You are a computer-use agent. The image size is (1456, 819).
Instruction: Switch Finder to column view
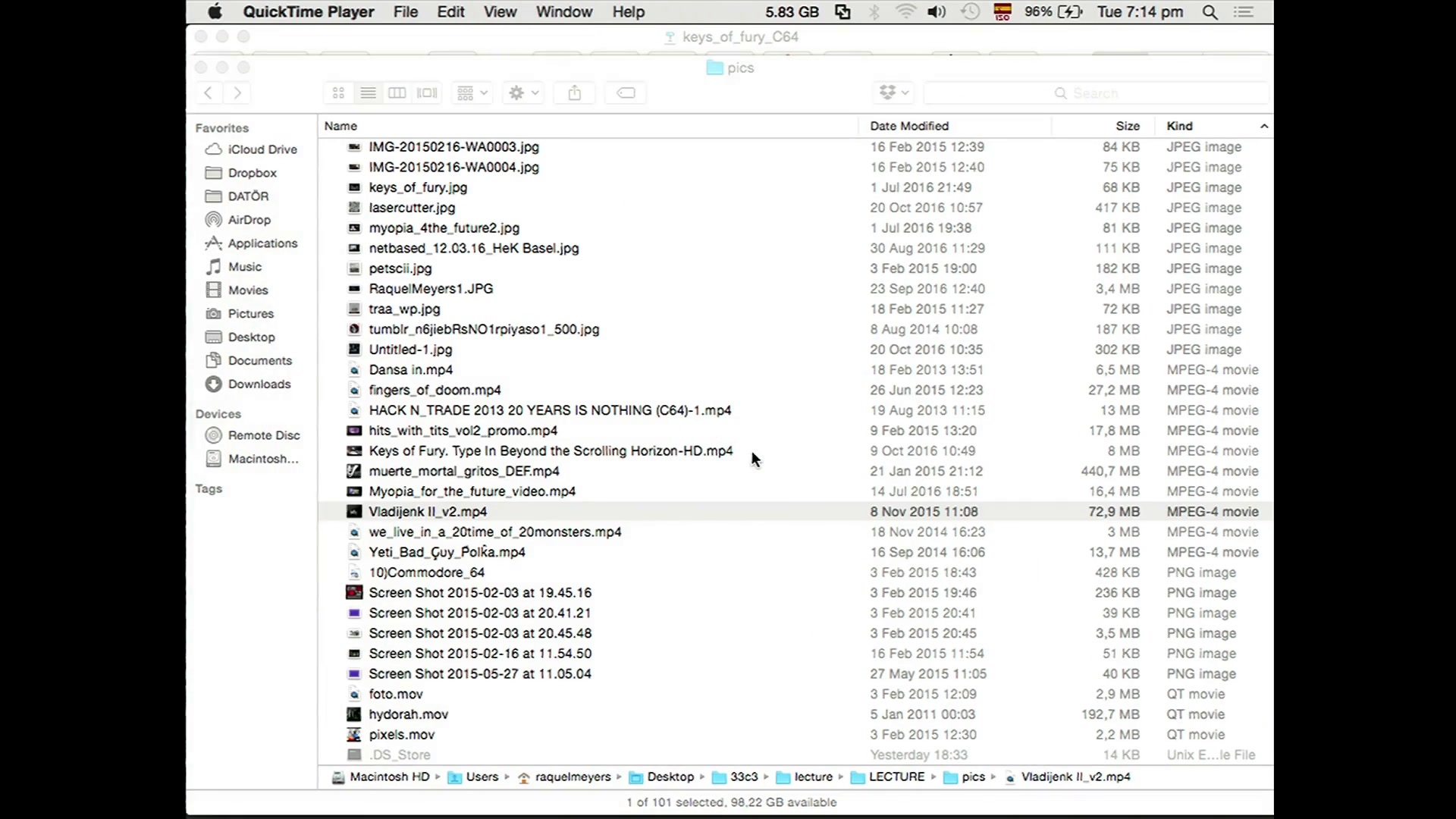397,93
